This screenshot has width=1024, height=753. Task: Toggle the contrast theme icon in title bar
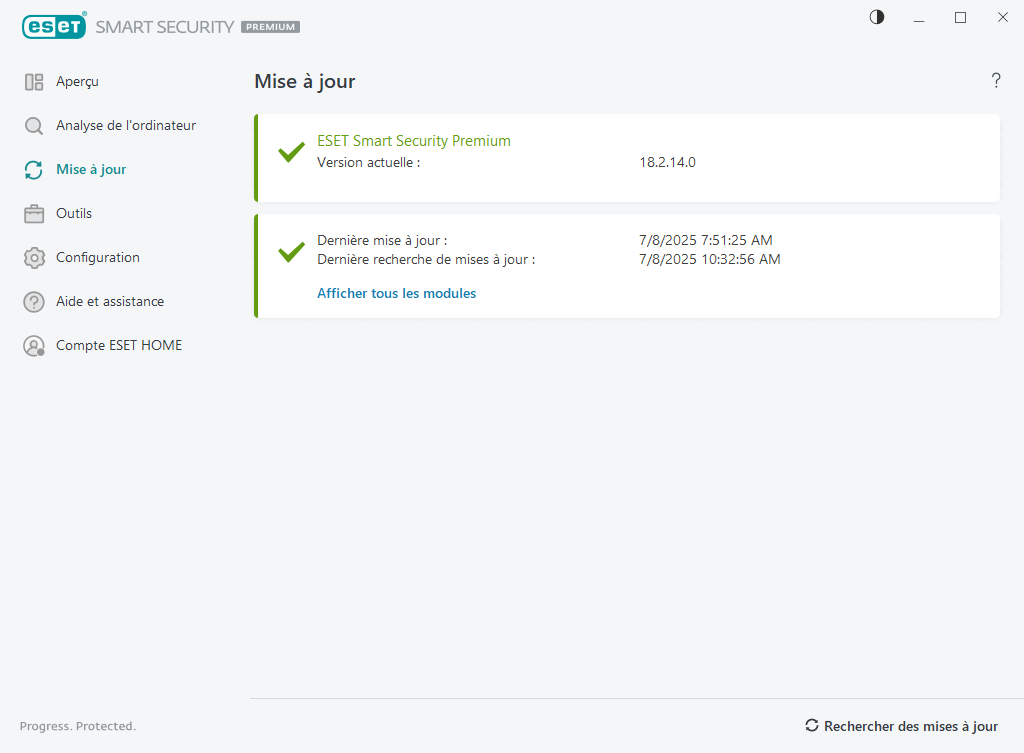(877, 17)
